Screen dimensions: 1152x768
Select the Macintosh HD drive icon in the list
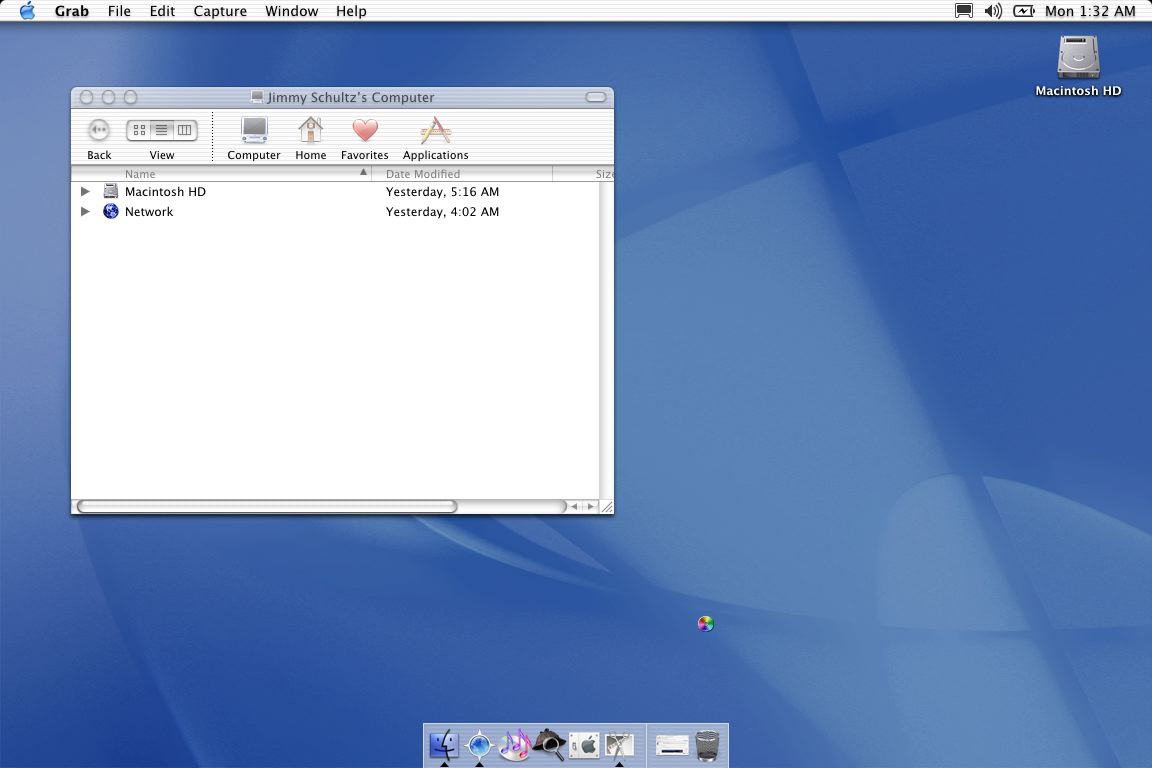(x=111, y=191)
